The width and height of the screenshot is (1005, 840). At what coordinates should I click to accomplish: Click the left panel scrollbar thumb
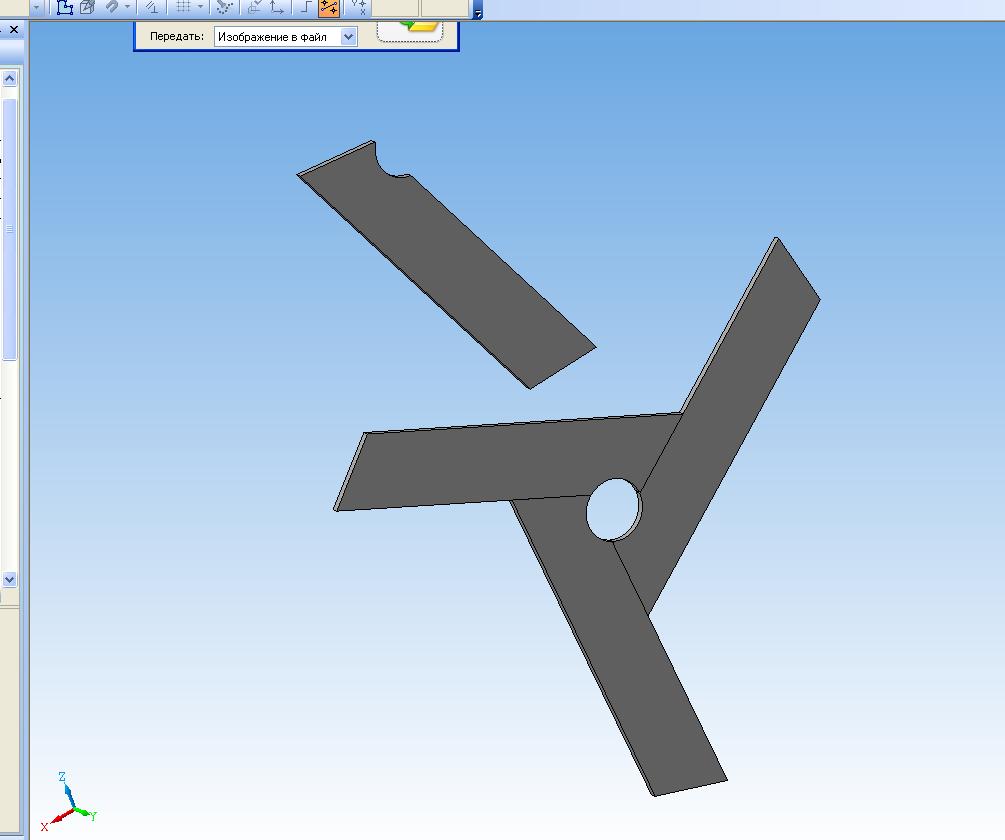click(10, 229)
